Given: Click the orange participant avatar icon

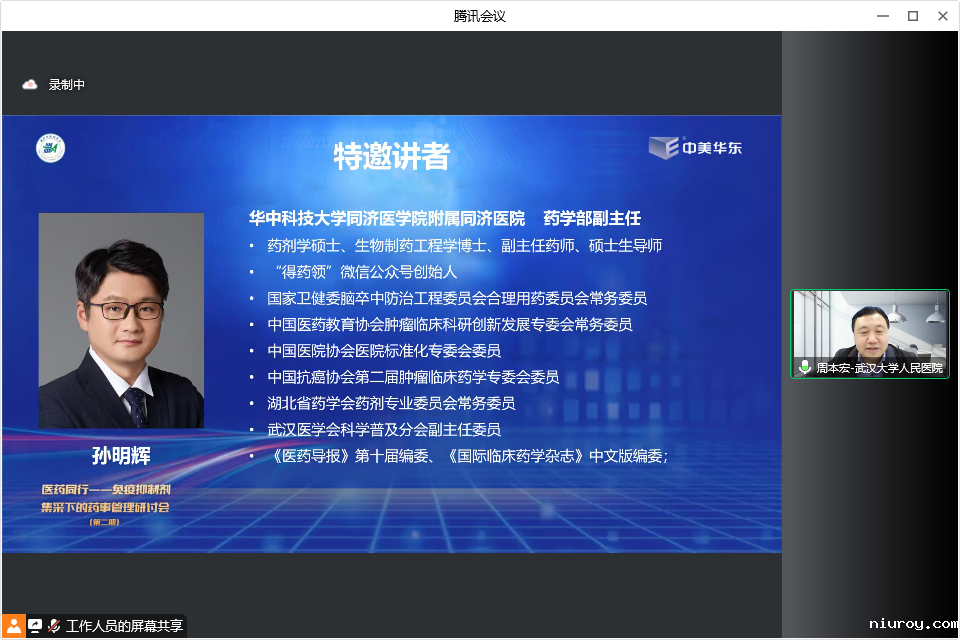Looking at the screenshot, I should pos(13,625).
